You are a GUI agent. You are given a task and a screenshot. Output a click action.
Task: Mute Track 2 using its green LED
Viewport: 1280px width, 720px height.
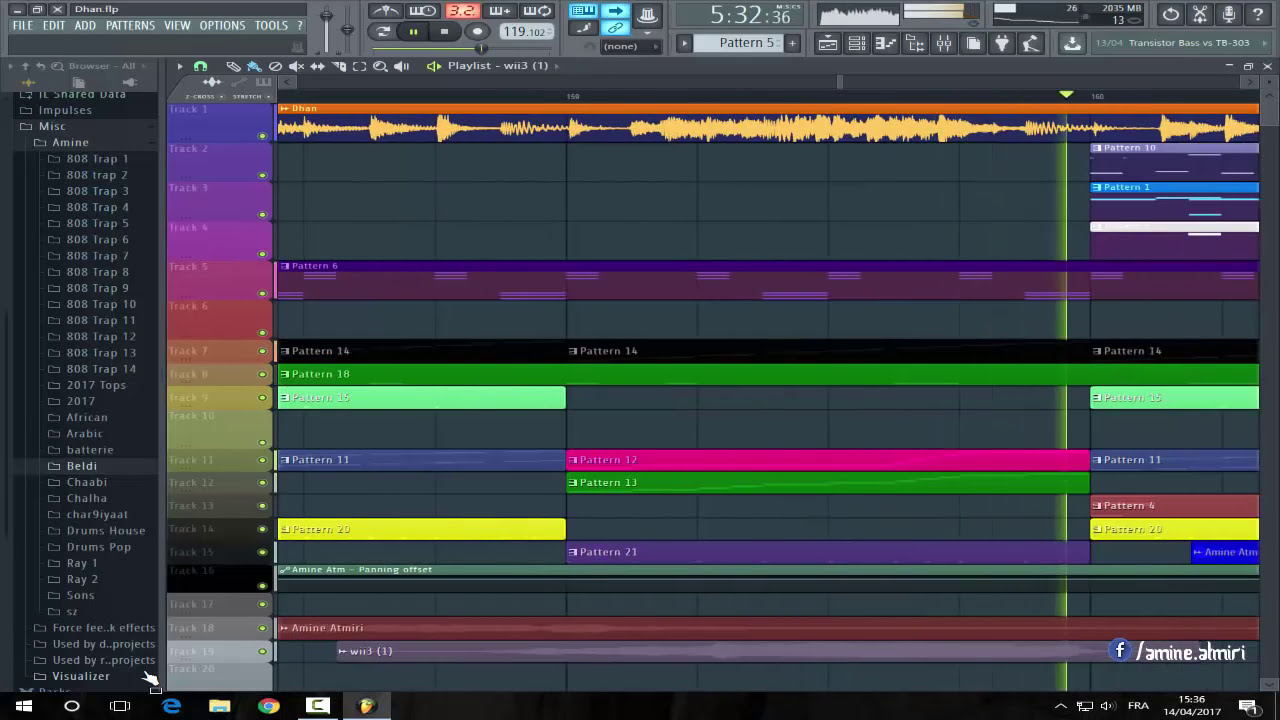(263, 175)
